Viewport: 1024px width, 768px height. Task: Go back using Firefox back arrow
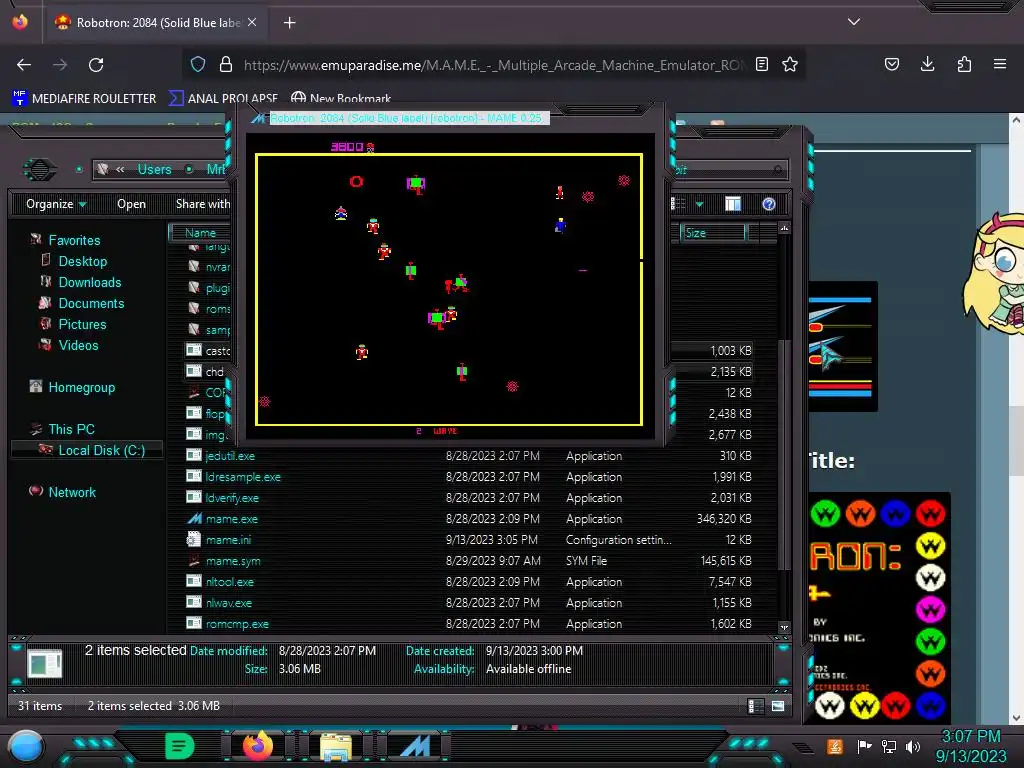coord(24,65)
